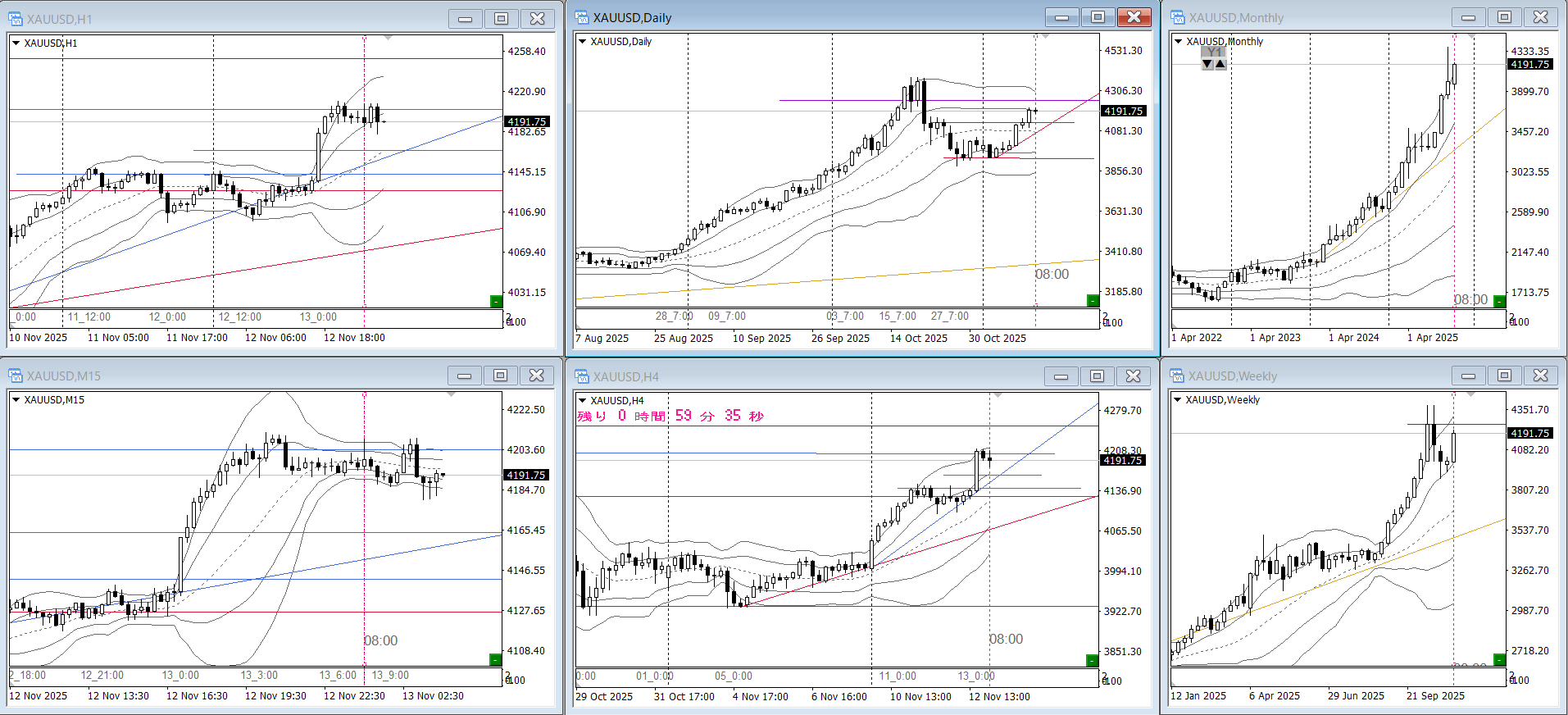
Task: Maximize the XAUUSD,H4 chart window
Action: [x=1097, y=376]
